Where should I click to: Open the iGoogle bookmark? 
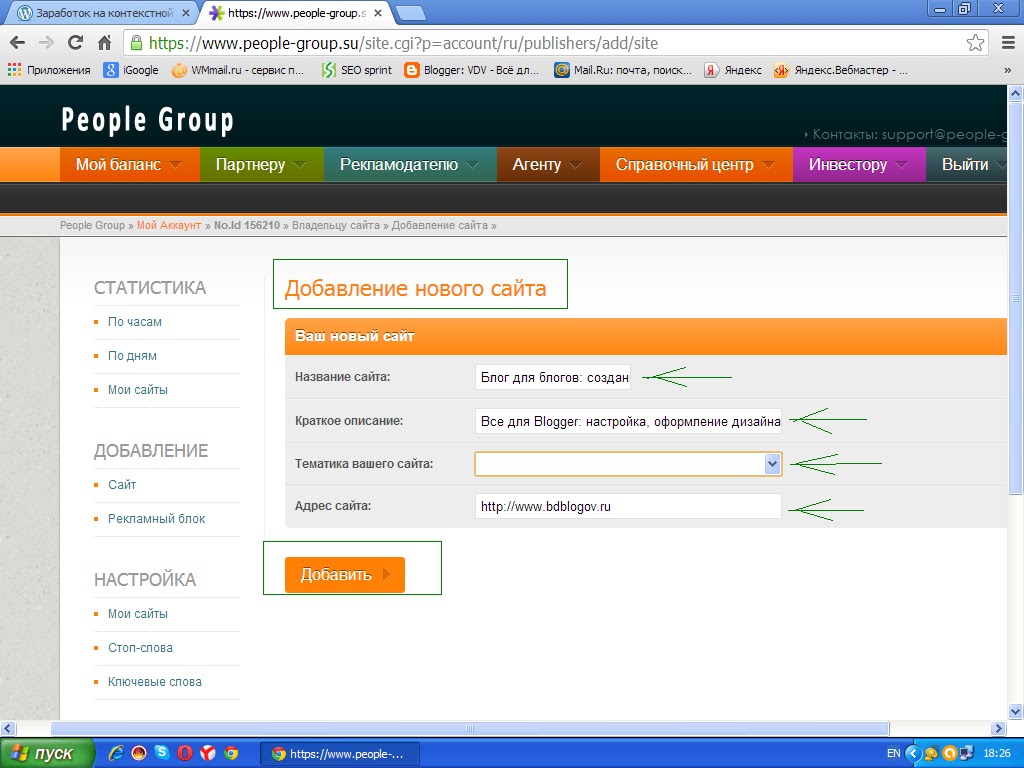(131, 70)
